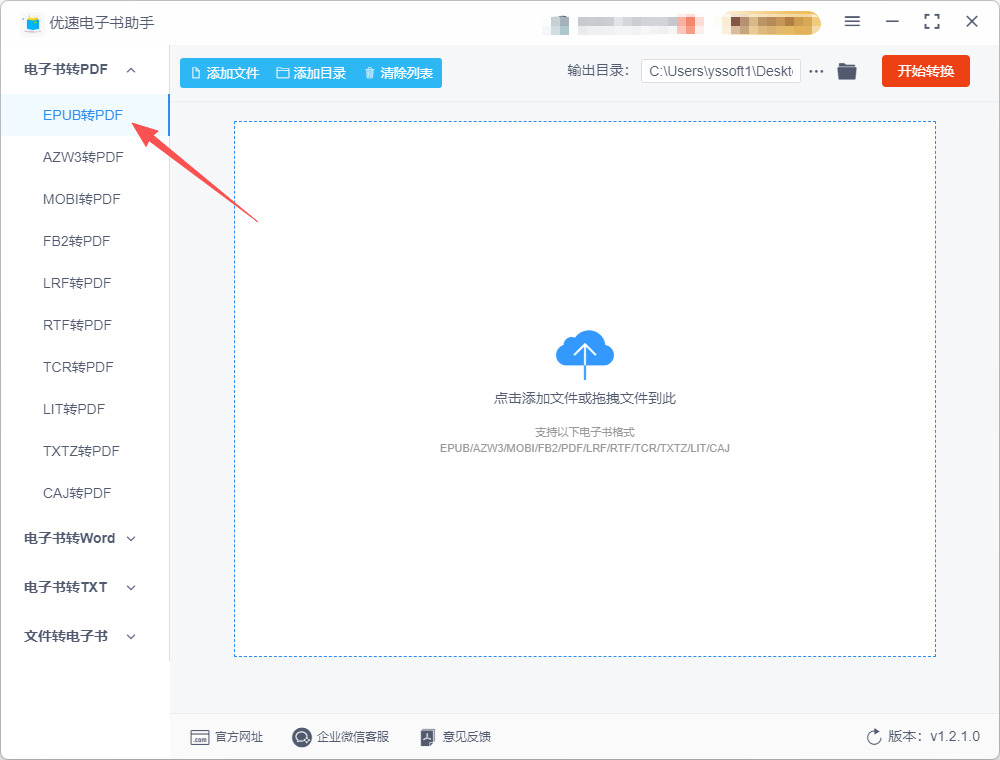Select AZW3转PDF in the sidebar
This screenshot has height=760, width=1000.
pos(83,157)
